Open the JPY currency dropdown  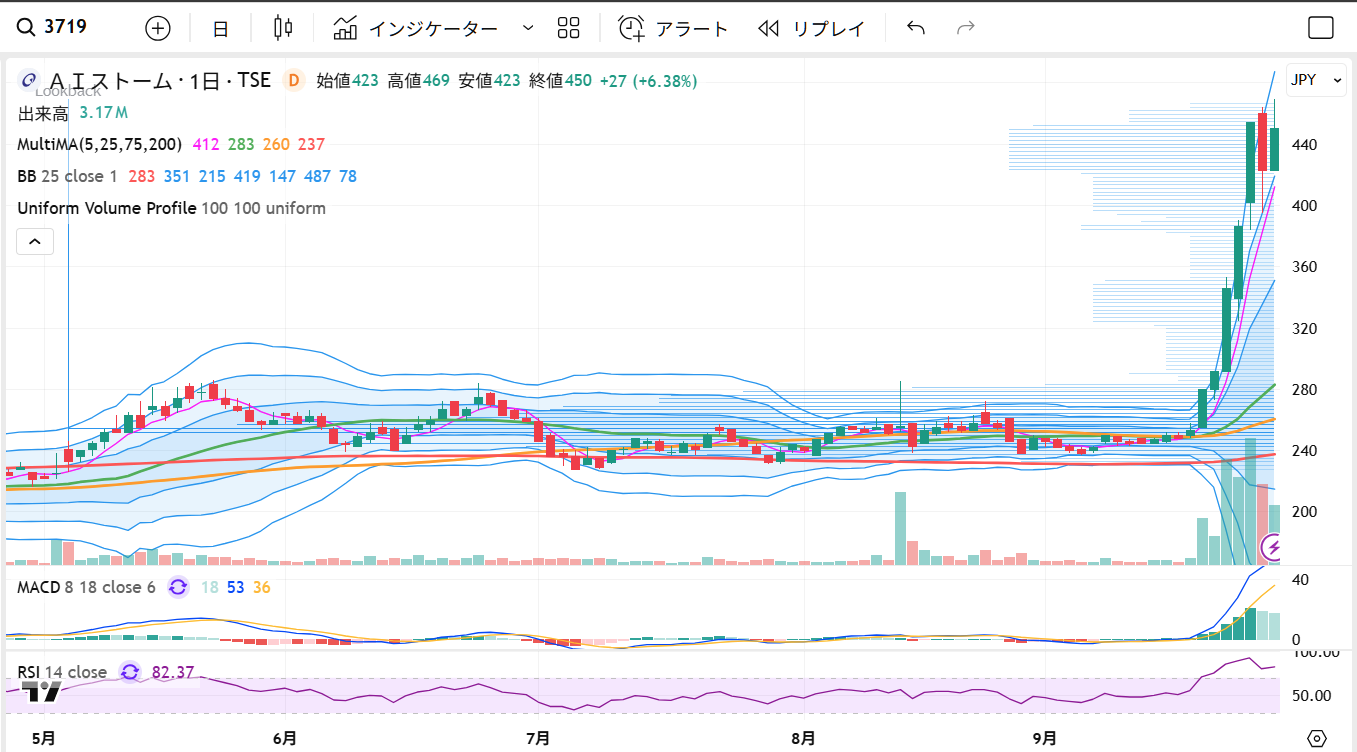(x=1315, y=80)
